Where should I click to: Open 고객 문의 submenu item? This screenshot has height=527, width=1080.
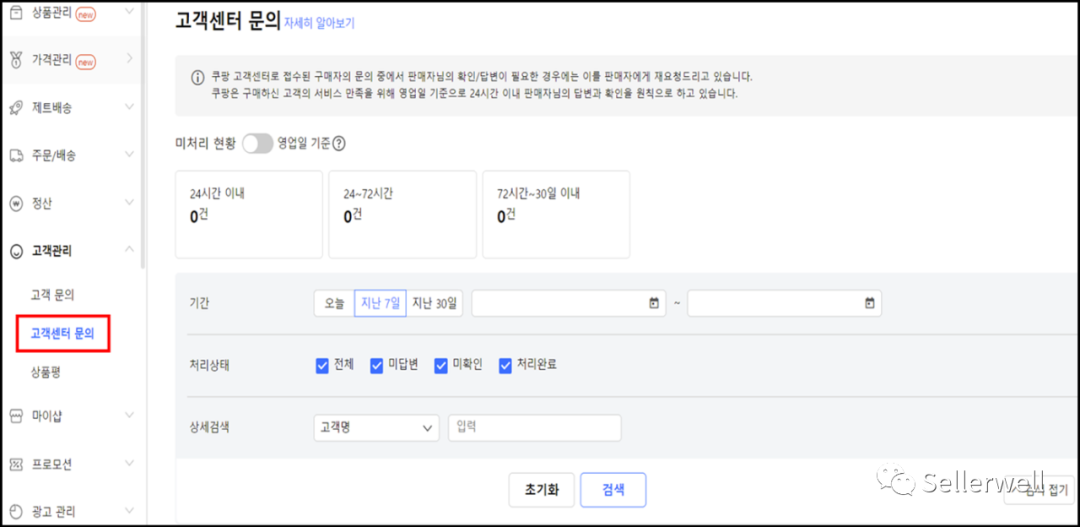pos(53,295)
